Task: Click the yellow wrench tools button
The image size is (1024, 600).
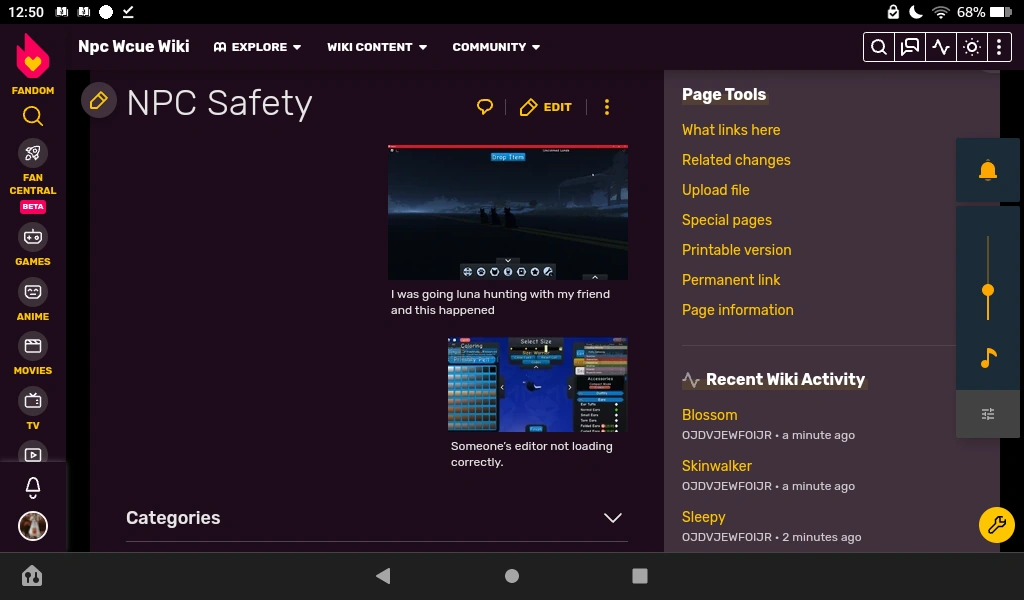Action: [x=997, y=525]
